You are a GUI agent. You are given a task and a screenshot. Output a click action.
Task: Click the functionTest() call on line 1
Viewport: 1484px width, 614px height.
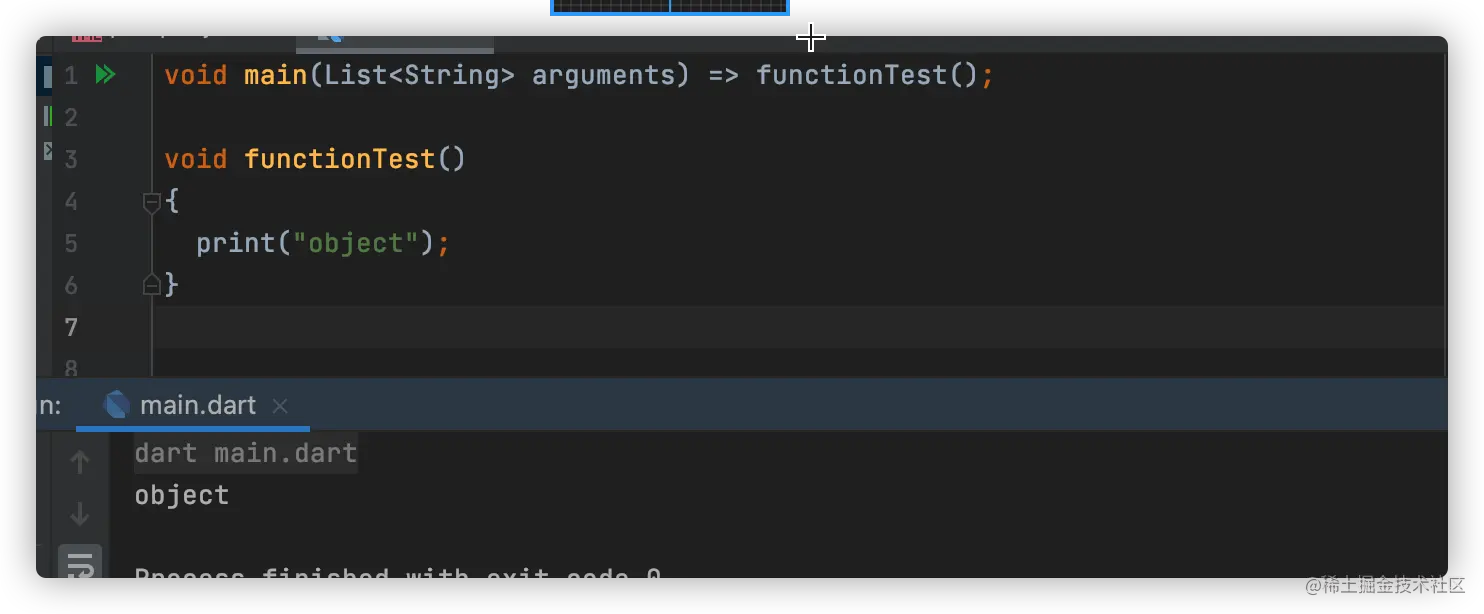coord(850,75)
